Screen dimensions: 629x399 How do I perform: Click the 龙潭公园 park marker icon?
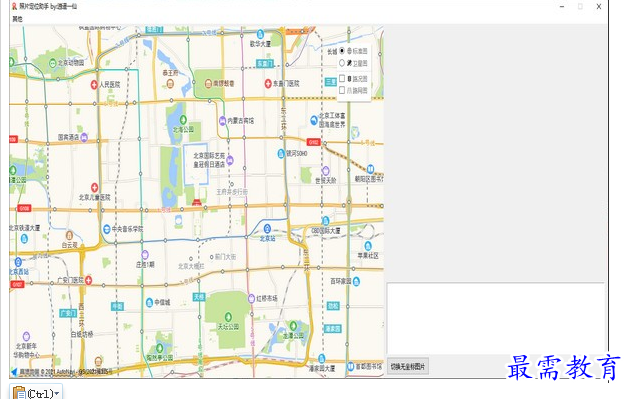click(x=293, y=326)
